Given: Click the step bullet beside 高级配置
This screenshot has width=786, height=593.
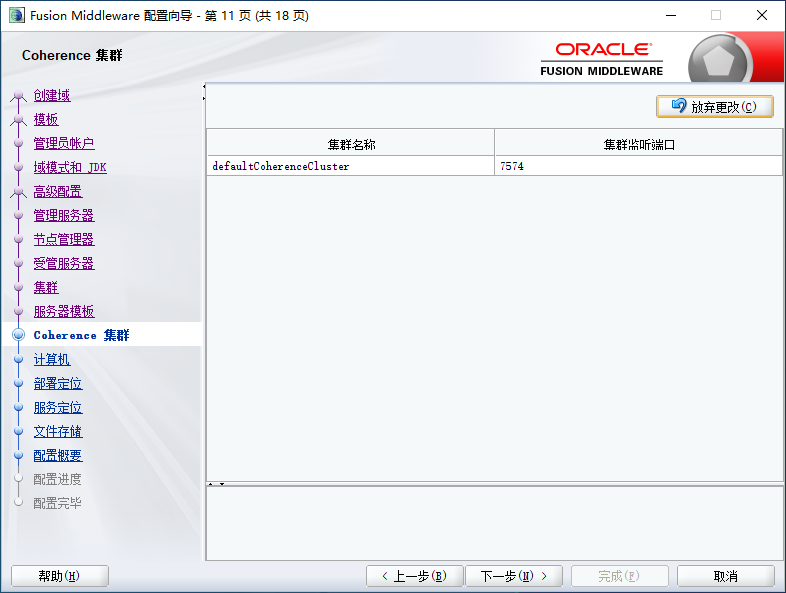Looking at the screenshot, I should tap(19, 191).
